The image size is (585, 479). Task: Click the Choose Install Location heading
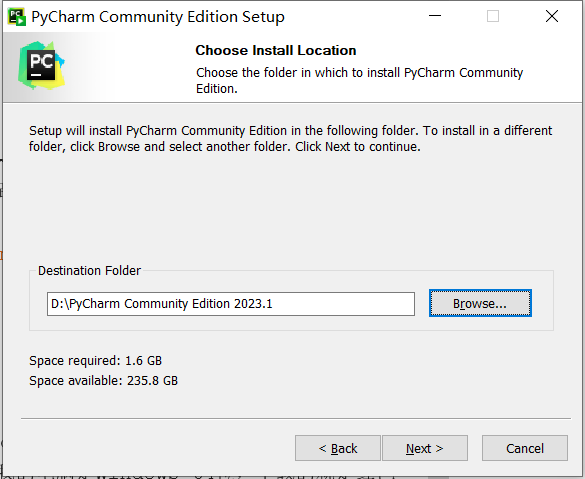click(x=276, y=50)
